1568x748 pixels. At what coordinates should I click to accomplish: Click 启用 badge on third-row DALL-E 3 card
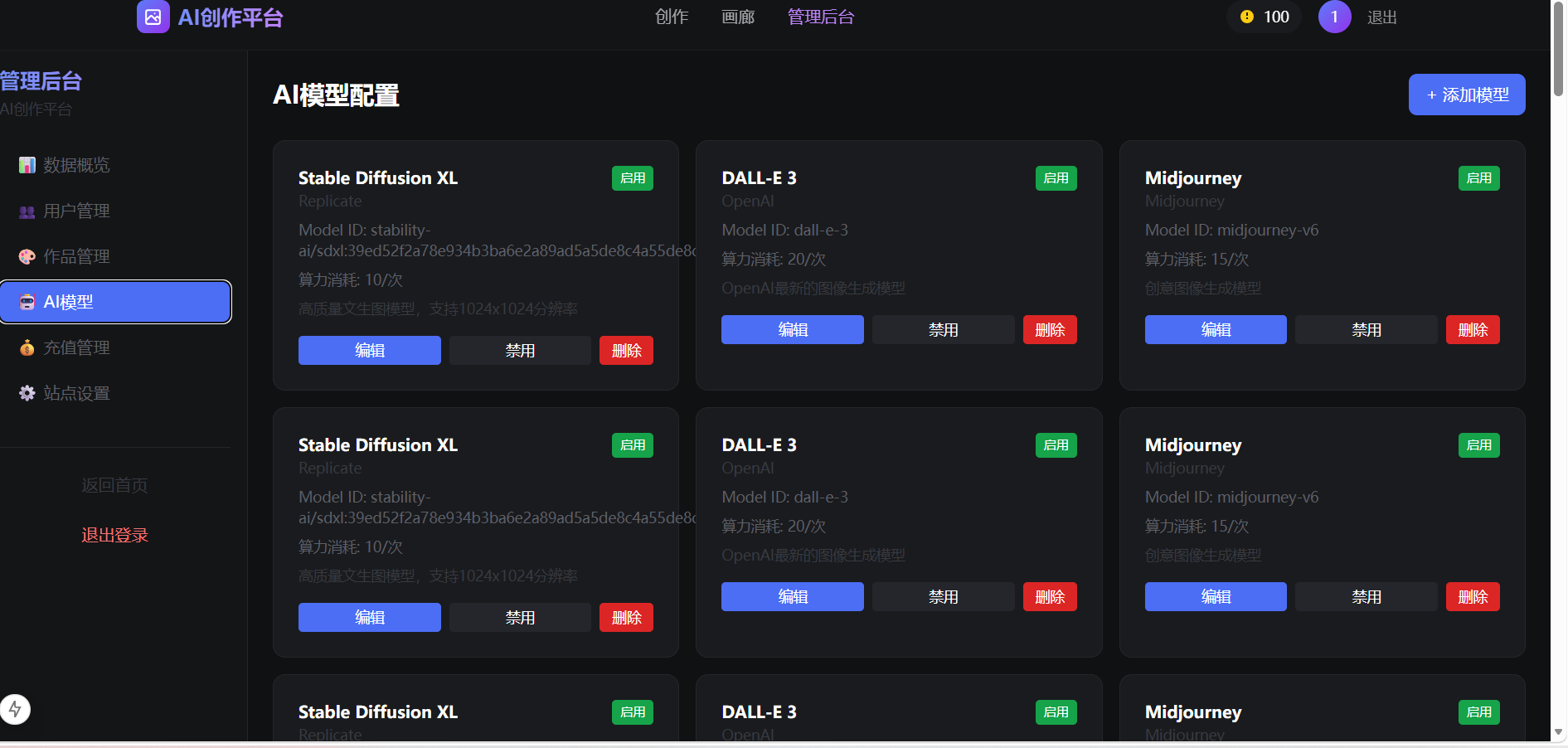1056,712
